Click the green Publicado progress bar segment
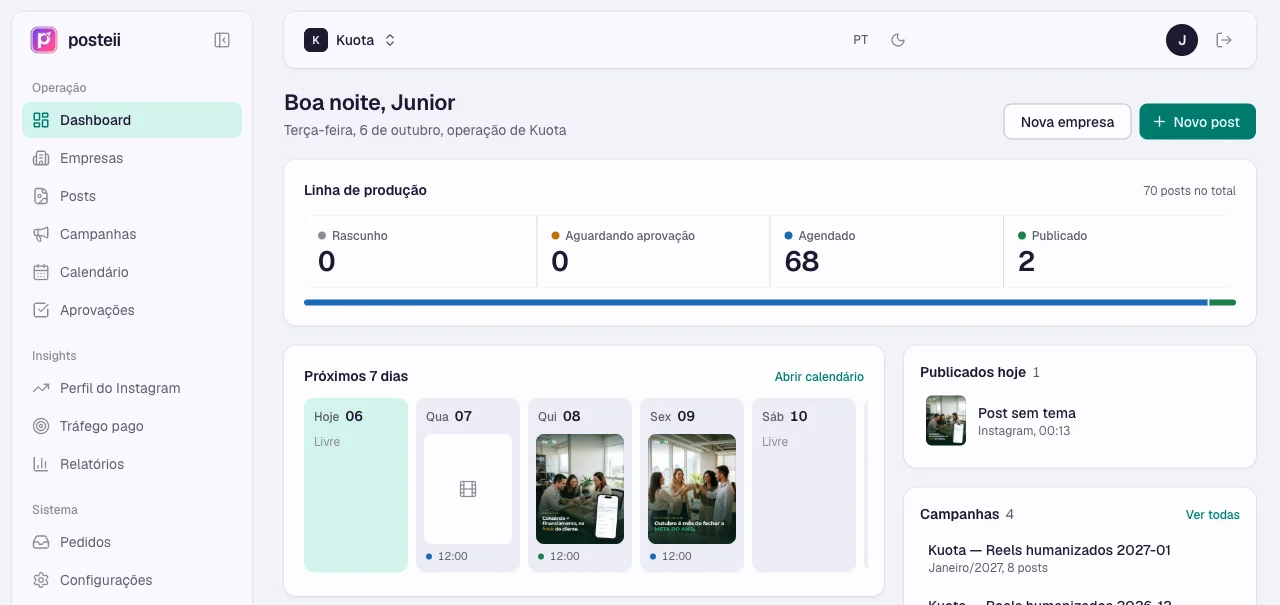The height and width of the screenshot is (605, 1280). (x=1223, y=302)
